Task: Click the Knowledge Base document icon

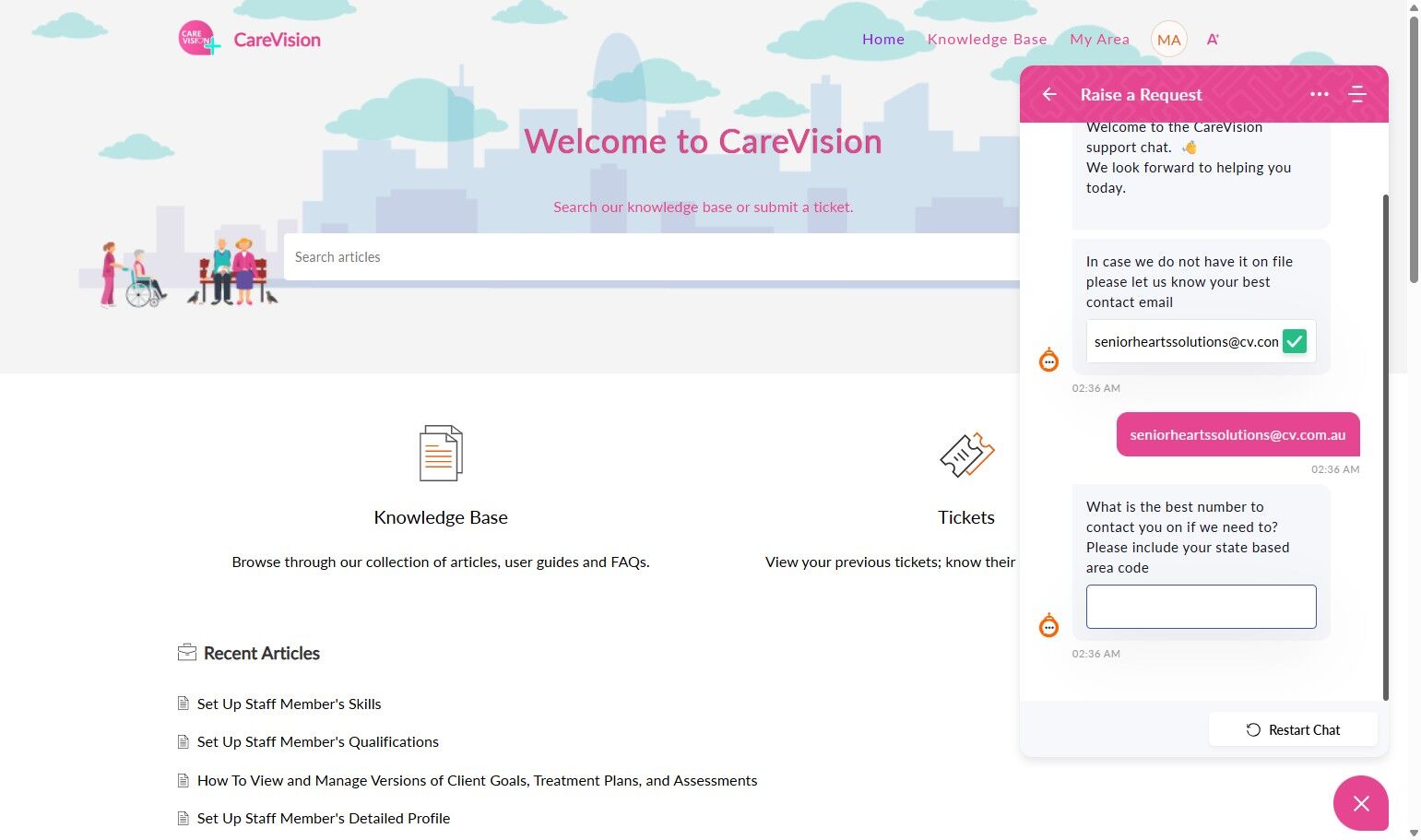Action: click(x=441, y=453)
